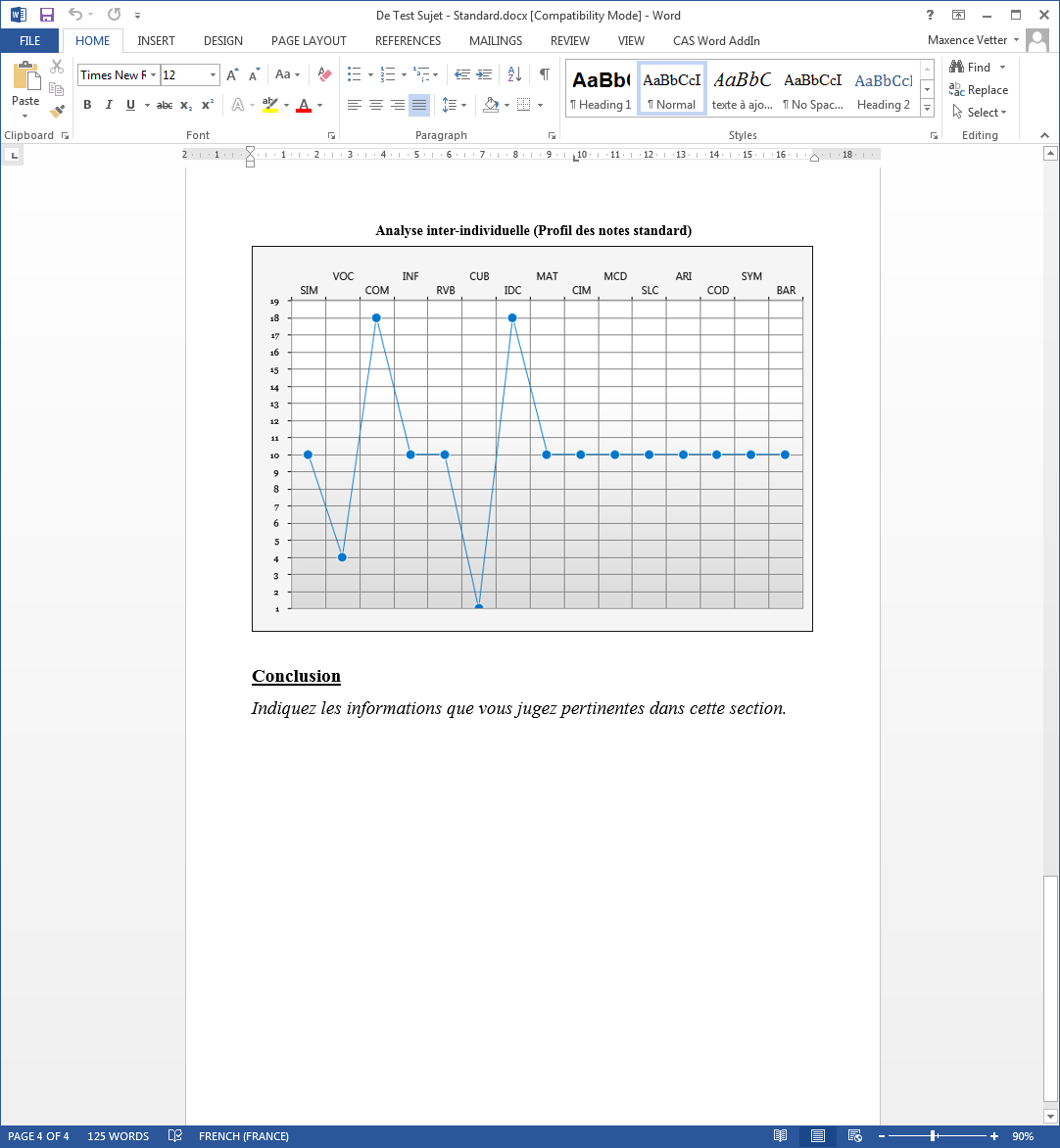Click the Cut scissors icon
Viewport: 1060px width, 1148px height.
tap(57, 67)
